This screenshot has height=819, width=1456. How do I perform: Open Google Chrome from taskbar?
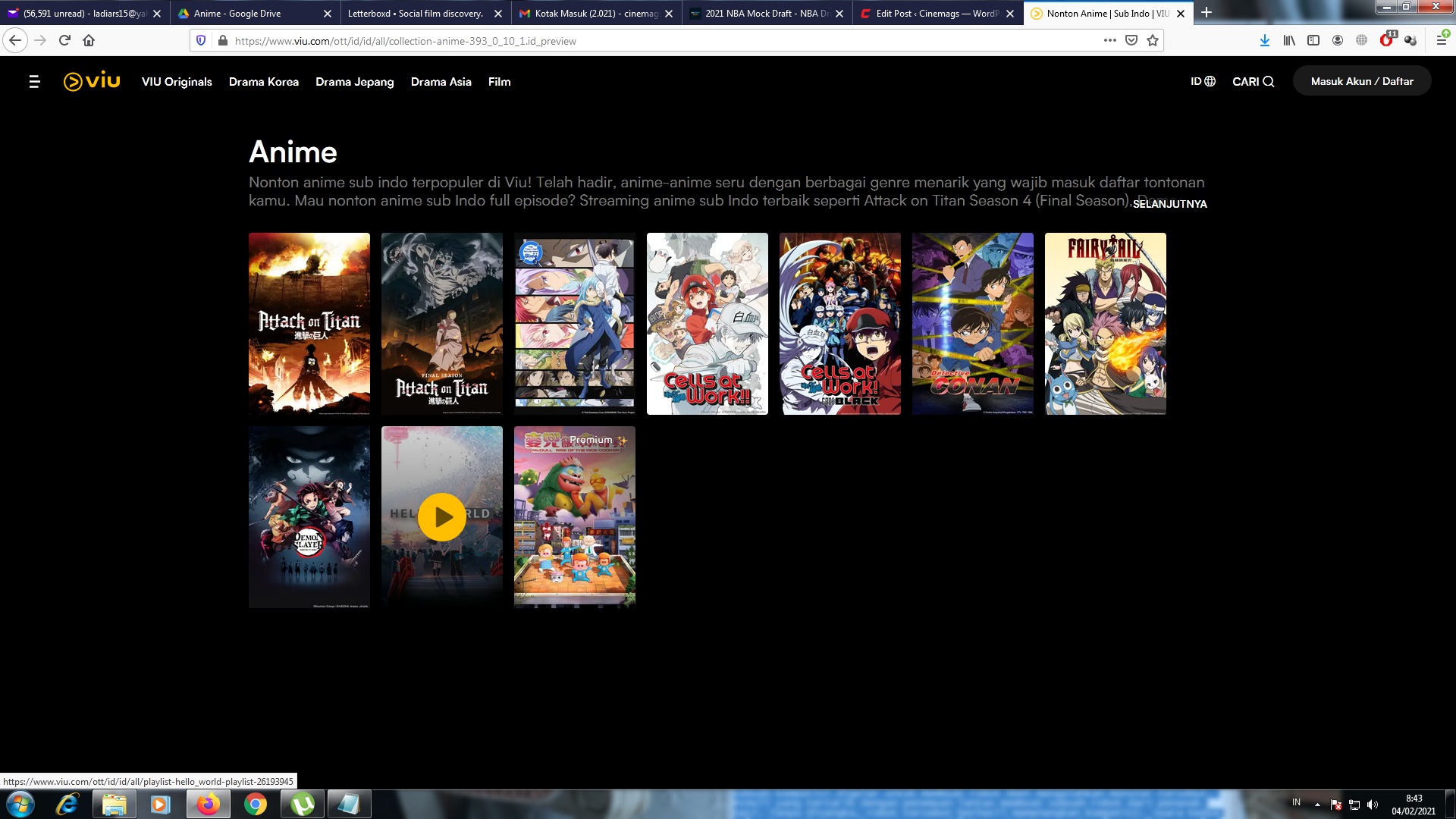tap(256, 804)
